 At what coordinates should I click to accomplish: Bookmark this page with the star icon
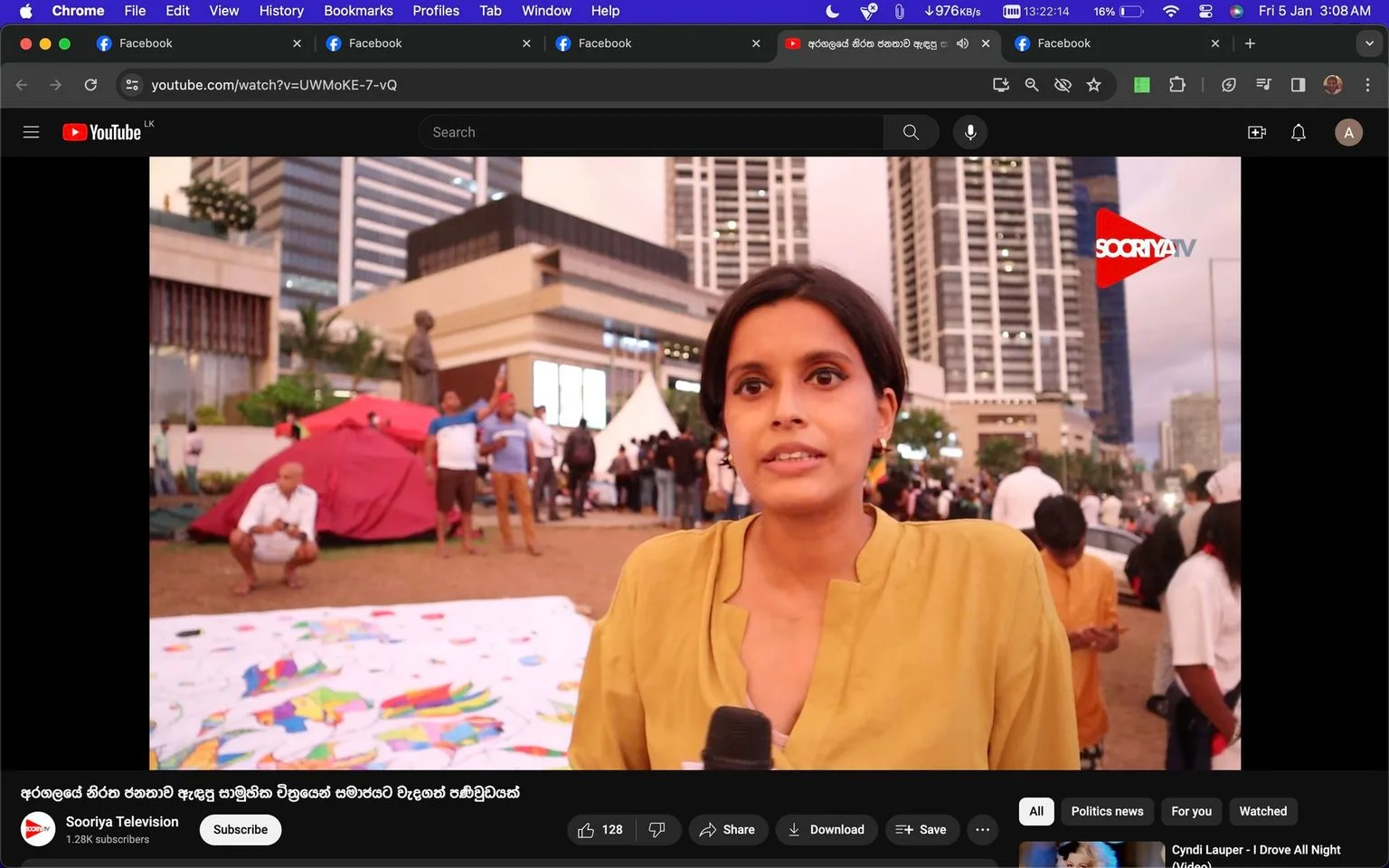pyautogui.click(x=1094, y=85)
